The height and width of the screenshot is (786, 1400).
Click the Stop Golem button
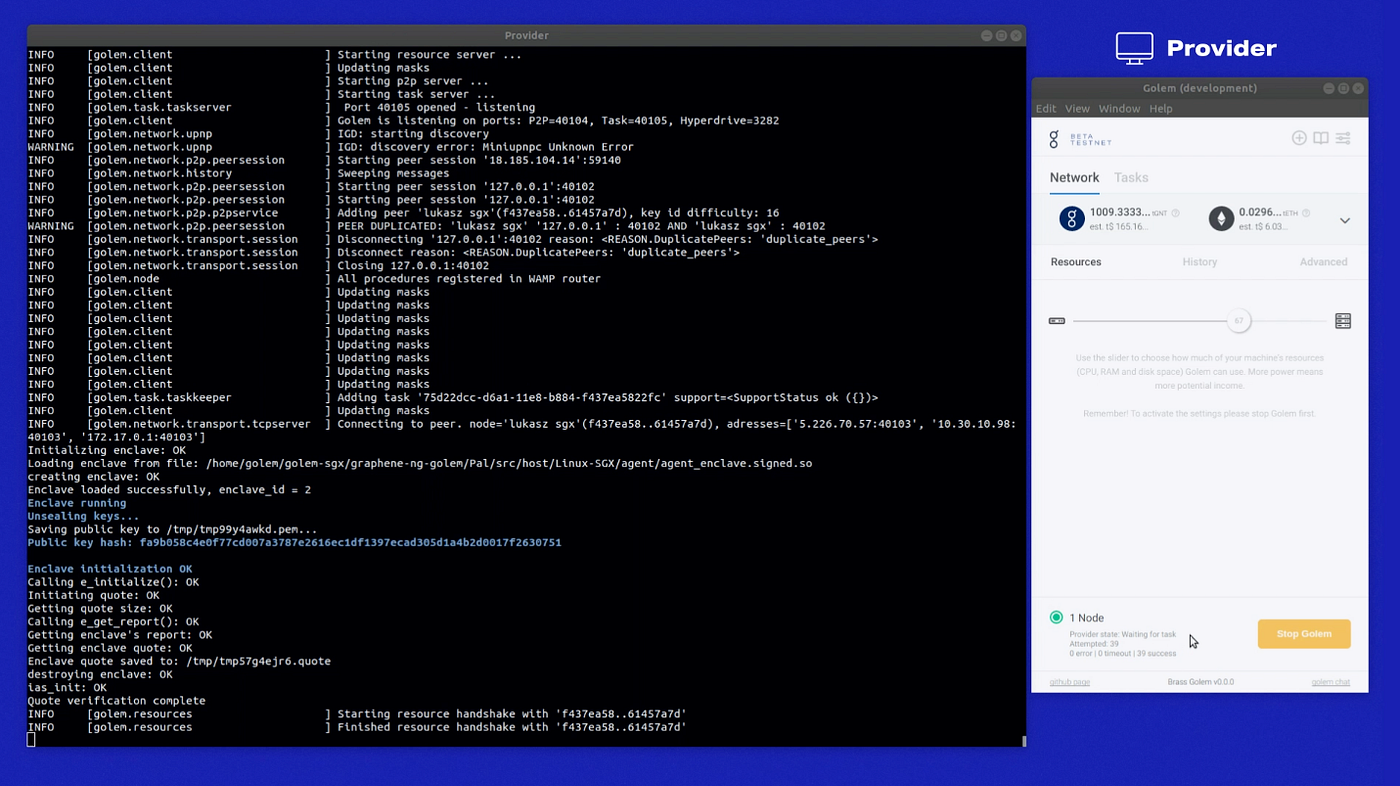pyautogui.click(x=1304, y=634)
